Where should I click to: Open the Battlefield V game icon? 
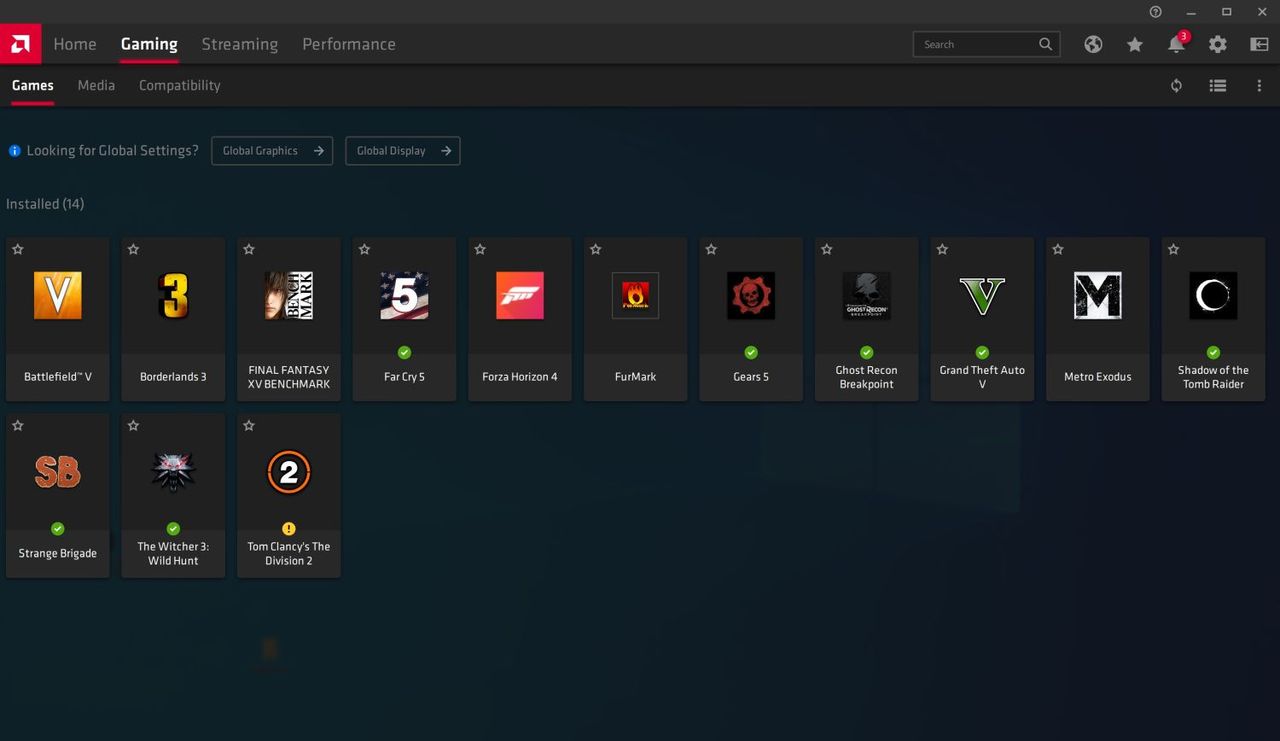(58, 296)
